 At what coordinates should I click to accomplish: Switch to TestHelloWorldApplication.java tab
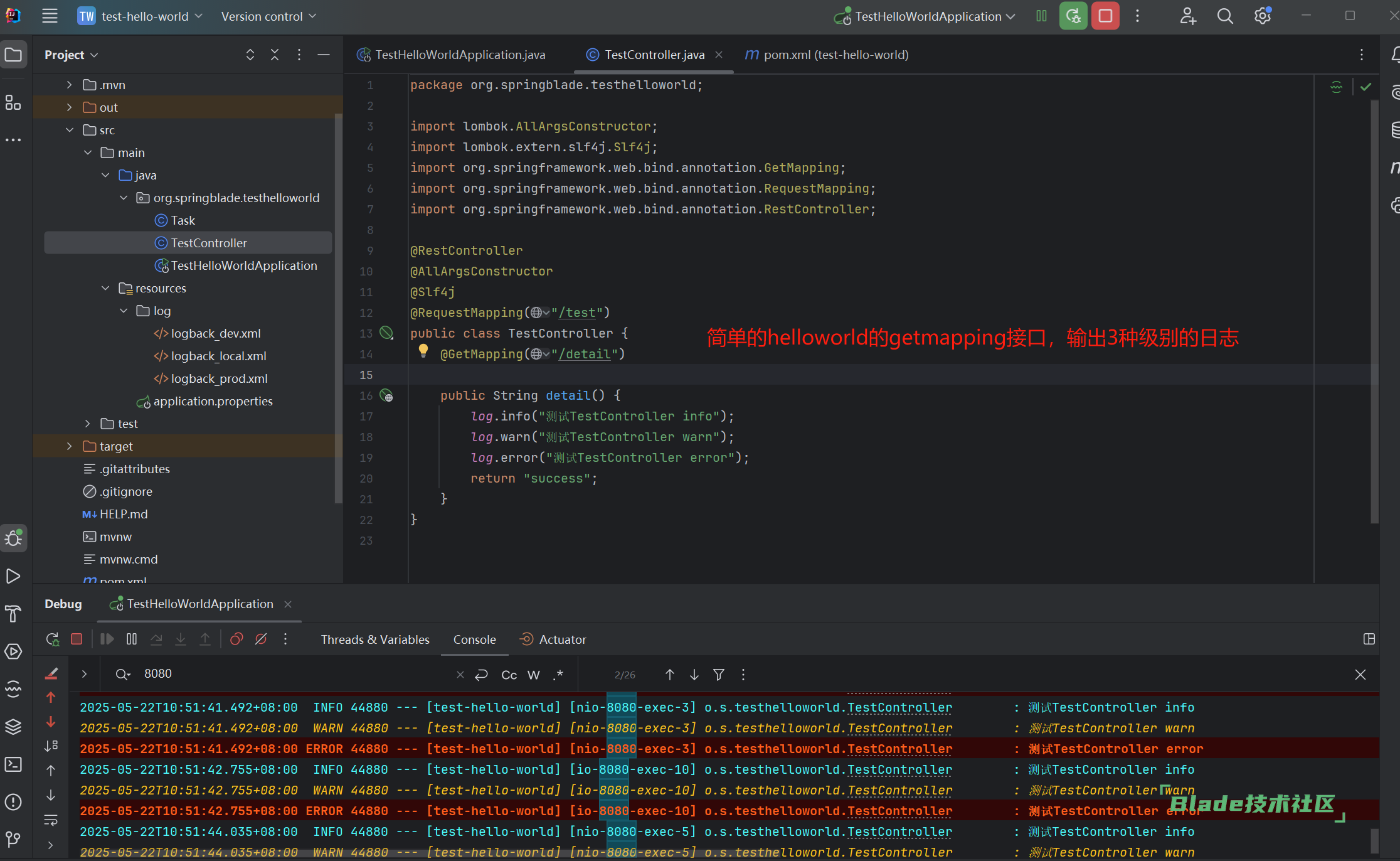click(x=452, y=55)
